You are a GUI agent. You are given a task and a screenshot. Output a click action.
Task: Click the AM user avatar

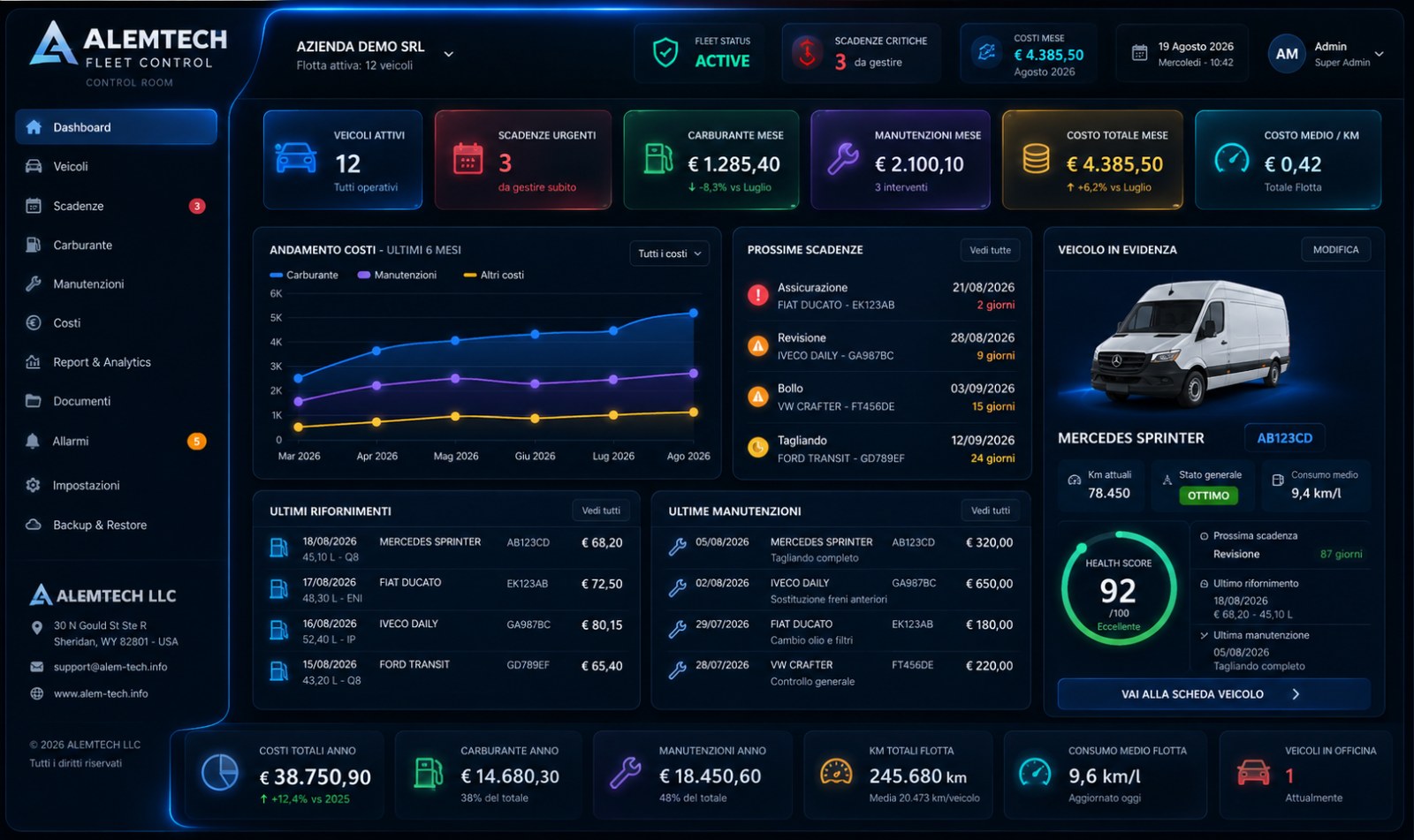(x=1287, y=54)
